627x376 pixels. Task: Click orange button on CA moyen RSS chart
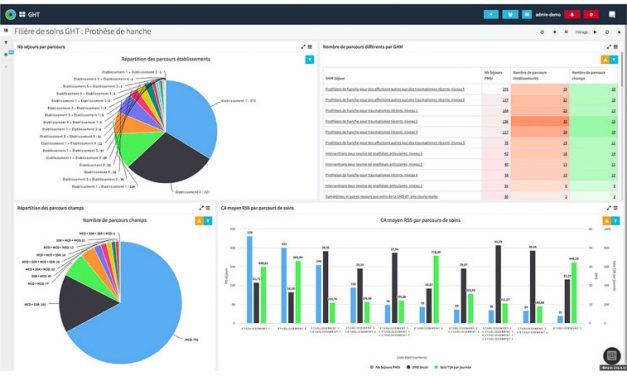607,221
